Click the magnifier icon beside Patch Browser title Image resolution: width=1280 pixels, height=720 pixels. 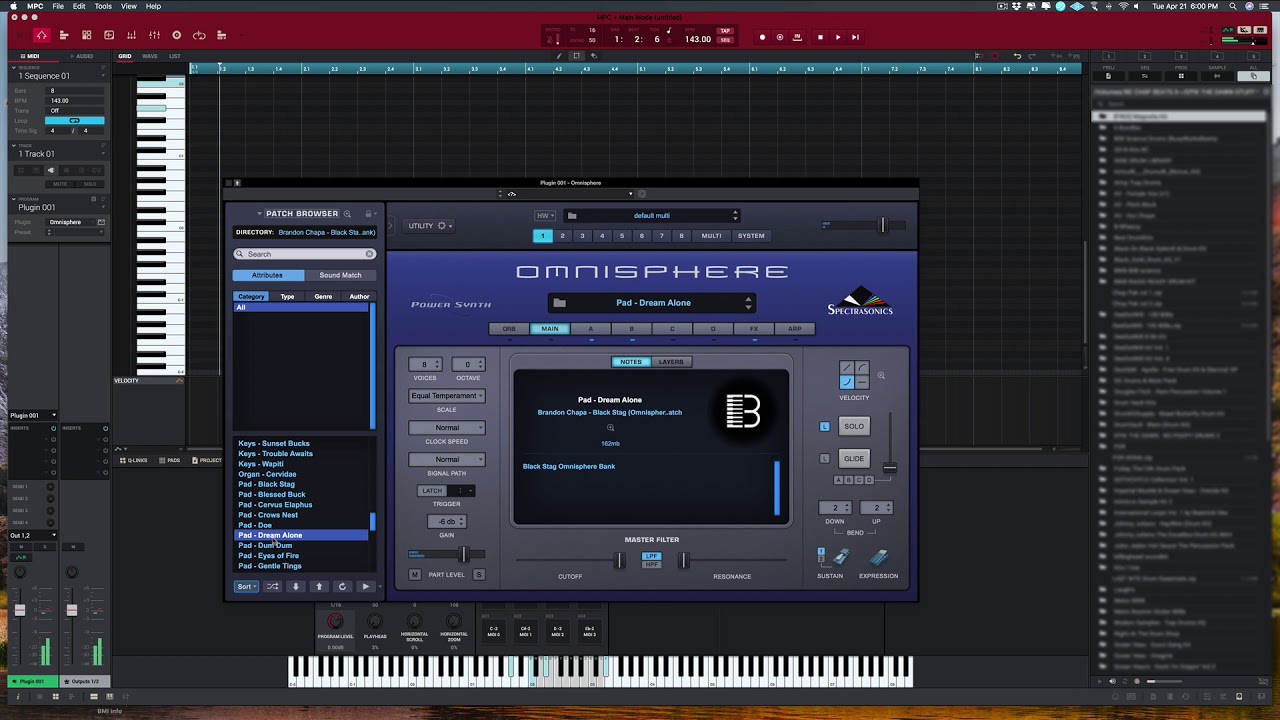(347, 213)
